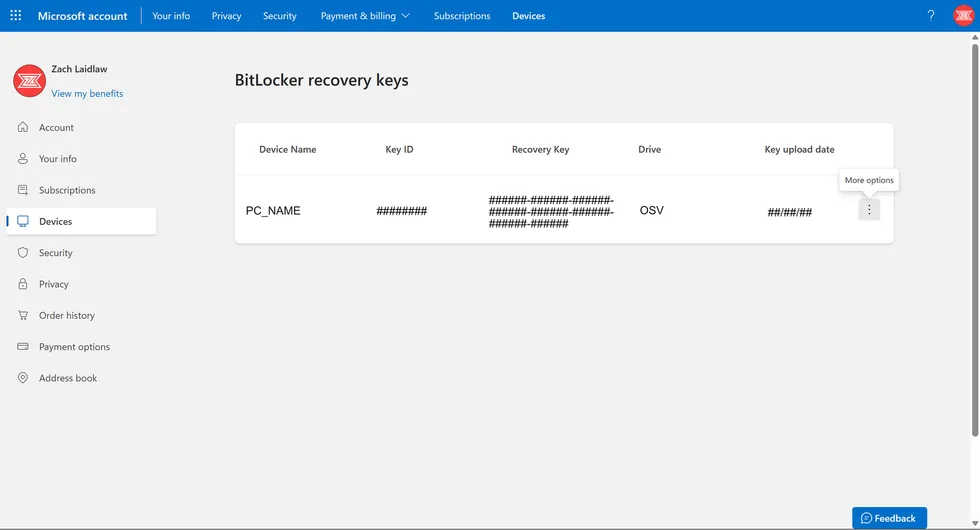Click the Security shield icon in sidebar
The height and width of the screenshot is (530, 980).
pos(23,253)
